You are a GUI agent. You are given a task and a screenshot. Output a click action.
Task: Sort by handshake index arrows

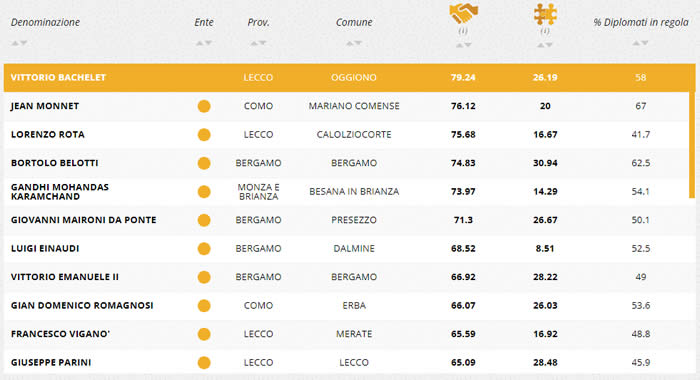click(x=463, y=45)
